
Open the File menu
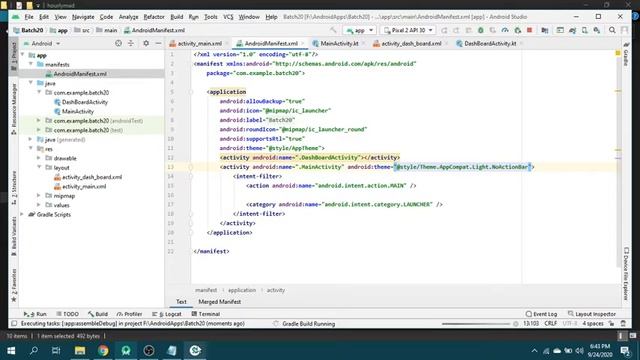(x=29, y=17)
